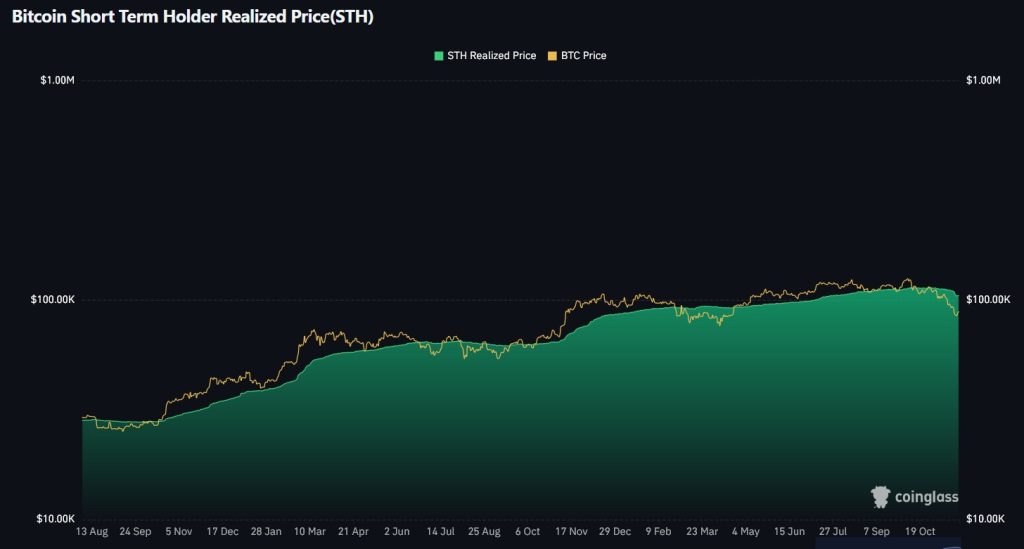
Task: Select the 4 May date label
Action: point(747,532)
